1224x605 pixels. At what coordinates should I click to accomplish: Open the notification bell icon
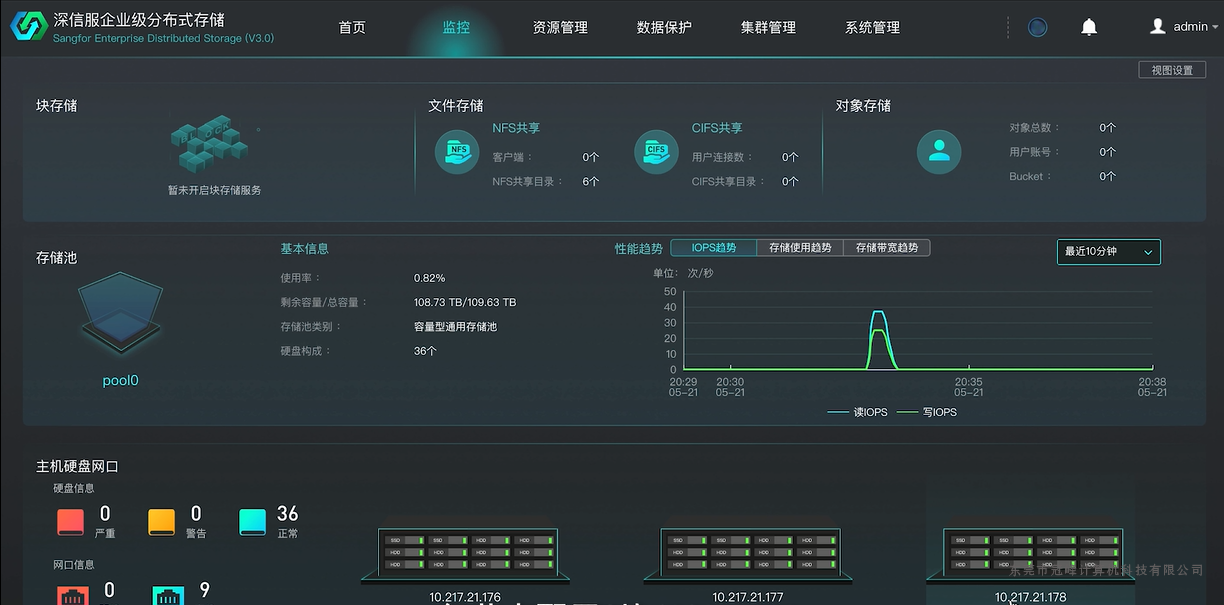pos(1089,27)
